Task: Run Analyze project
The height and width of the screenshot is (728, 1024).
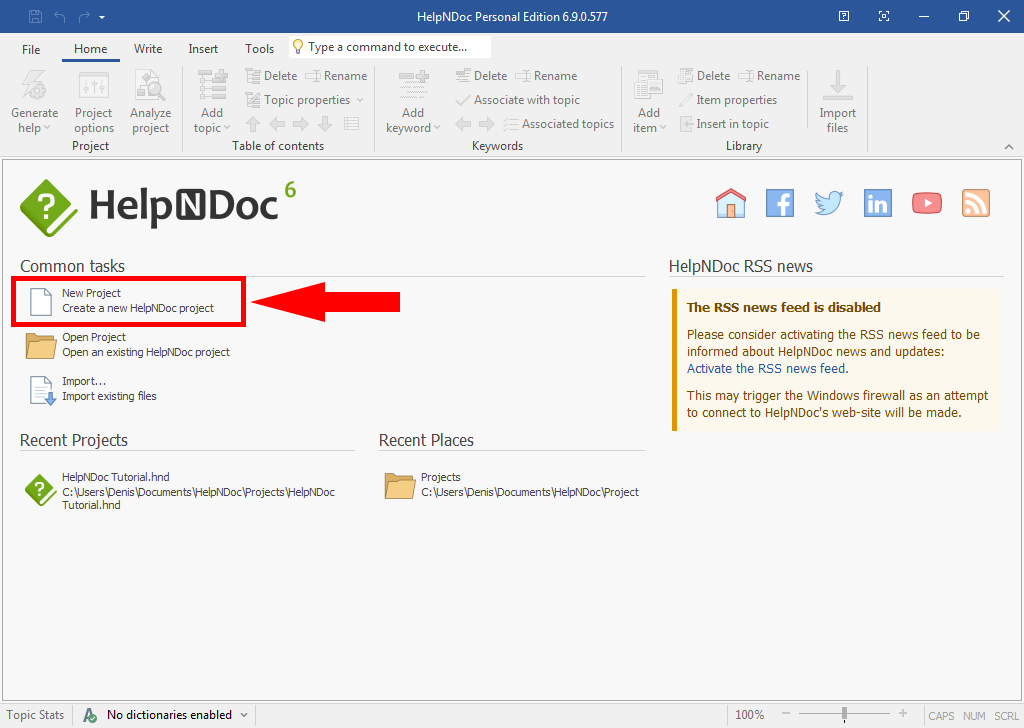Action: point(150,102)
